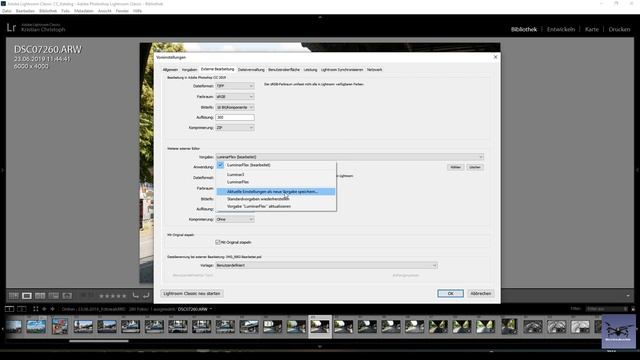Switch to Netzwerk tab
This screenshot has height=360, width=640.
pos(374,70)
